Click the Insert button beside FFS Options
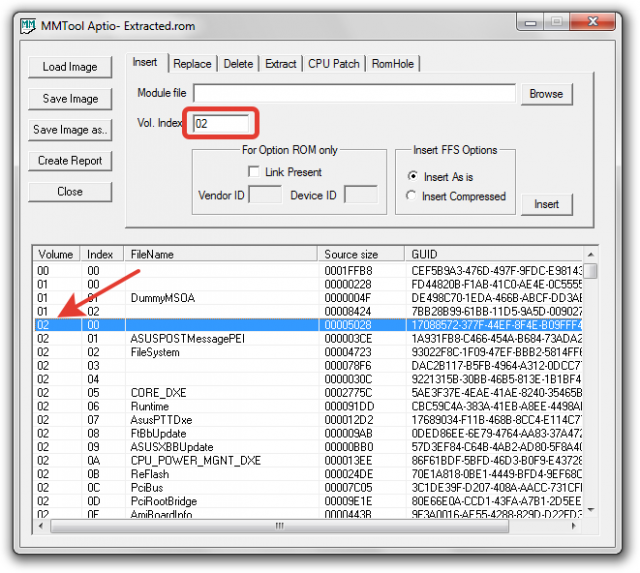The image size is (640, 573). point(547,204)
